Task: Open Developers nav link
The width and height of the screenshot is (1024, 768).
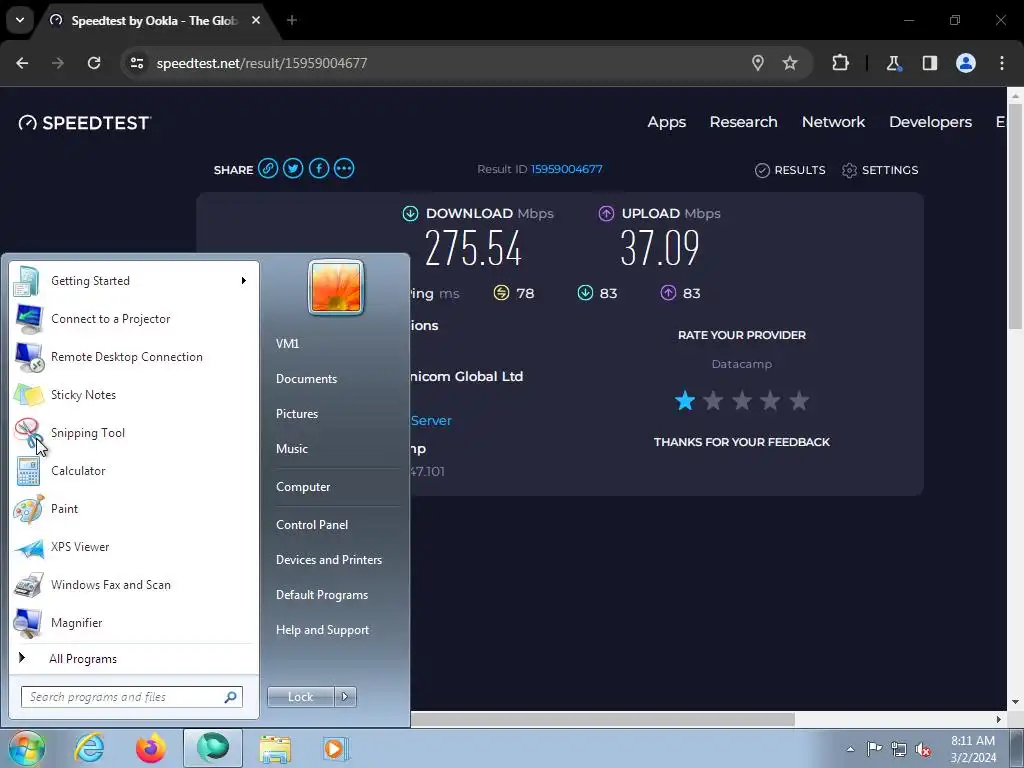Action: [x=930, y=122]
